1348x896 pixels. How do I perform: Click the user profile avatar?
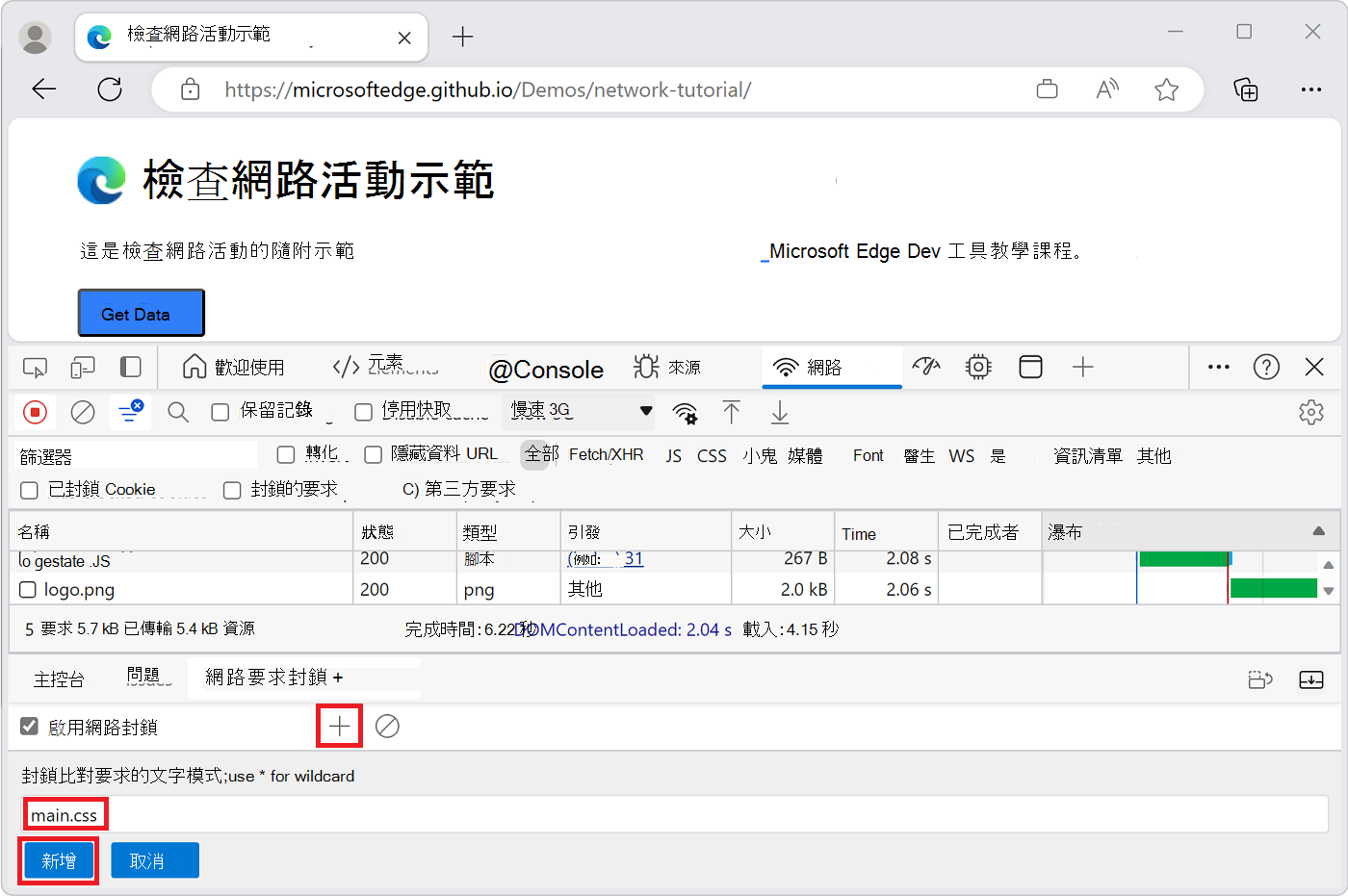[x=36, y=38]
